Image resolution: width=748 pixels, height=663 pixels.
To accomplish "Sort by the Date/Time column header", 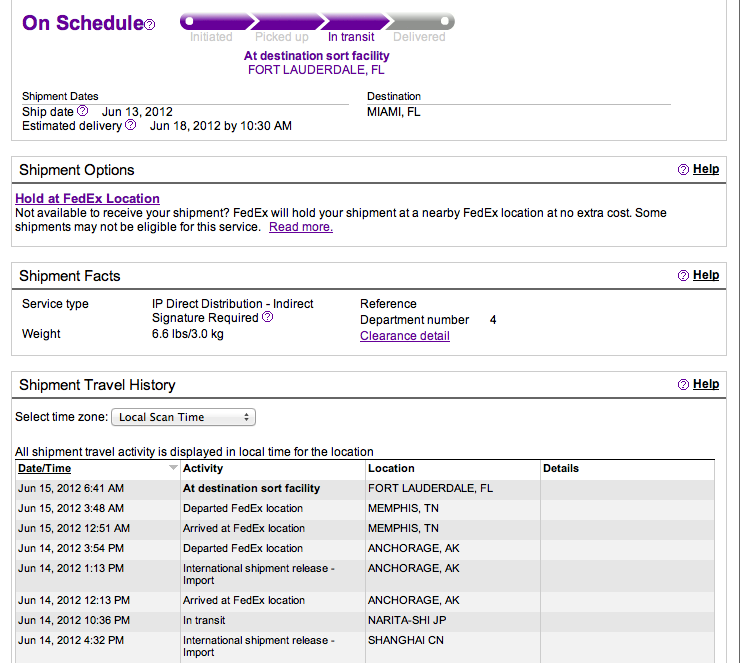I will (x=44, y=468).
